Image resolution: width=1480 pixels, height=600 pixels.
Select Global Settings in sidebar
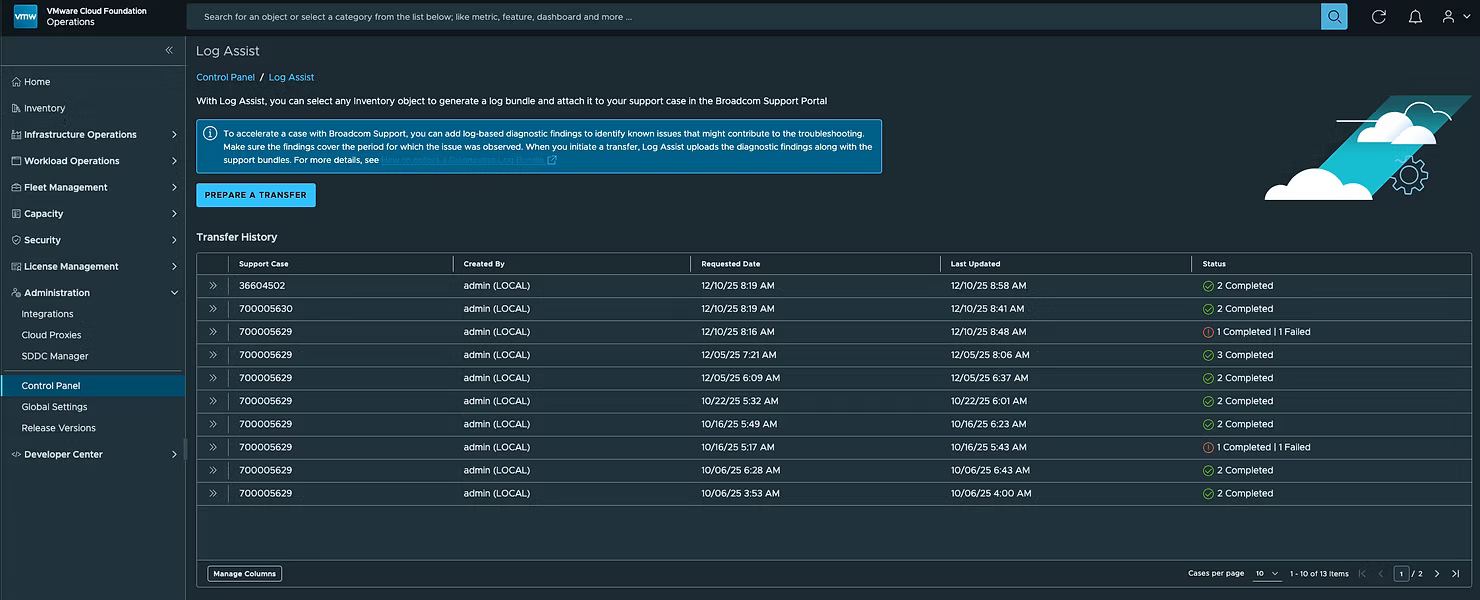[x=54, y=407]
